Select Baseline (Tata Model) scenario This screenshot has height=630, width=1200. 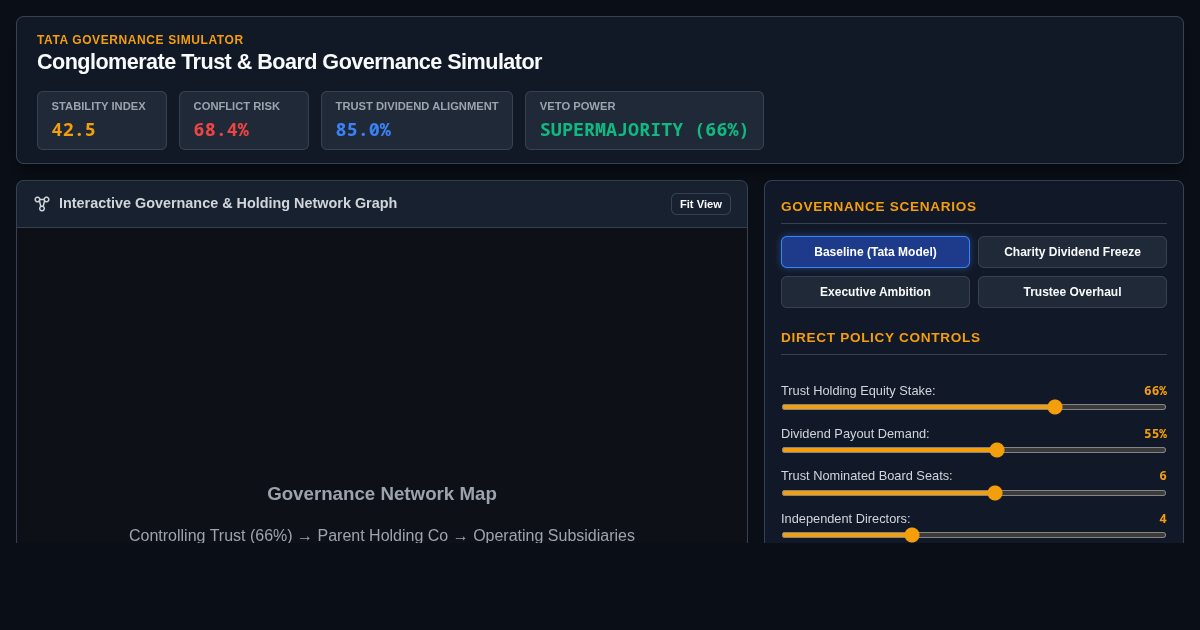click(875, 252)
